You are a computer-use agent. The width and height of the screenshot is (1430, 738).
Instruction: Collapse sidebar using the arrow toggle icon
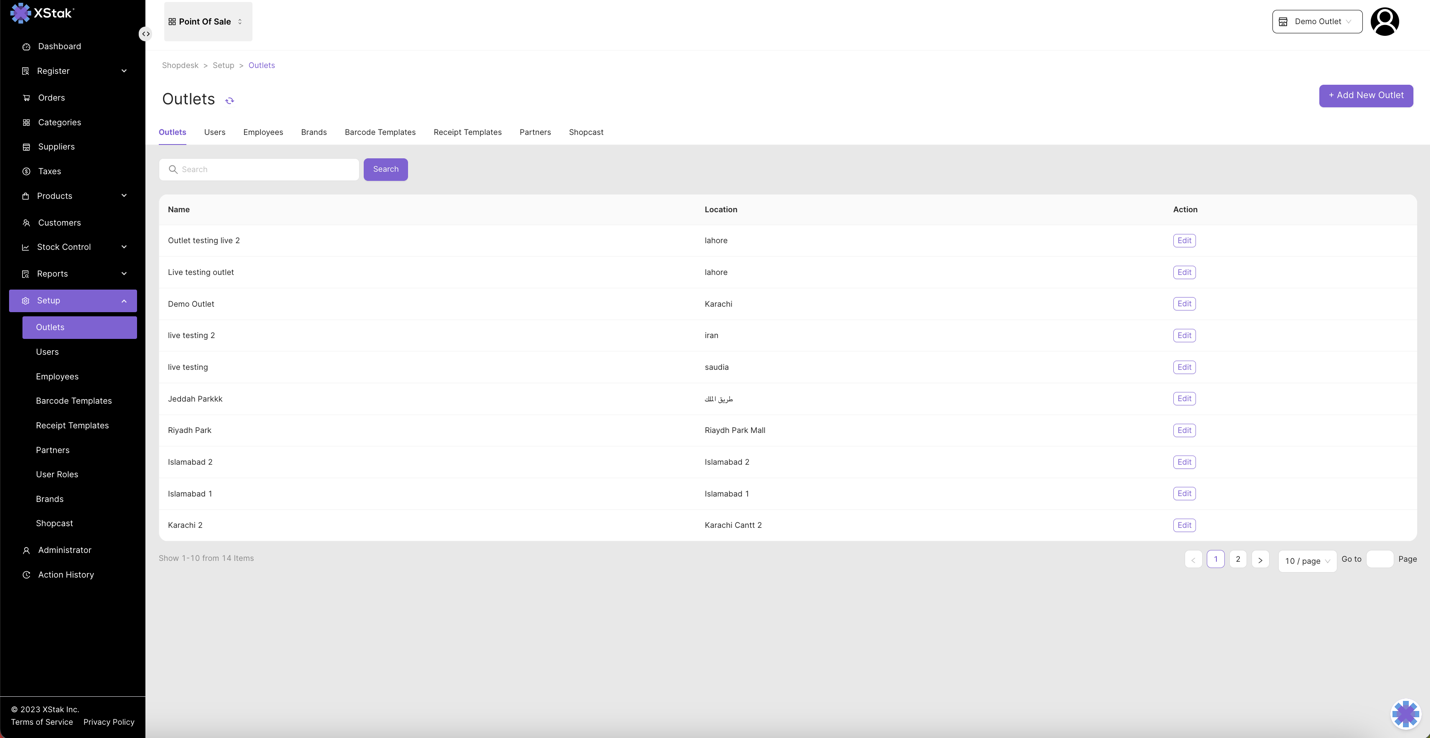(146, 34)
